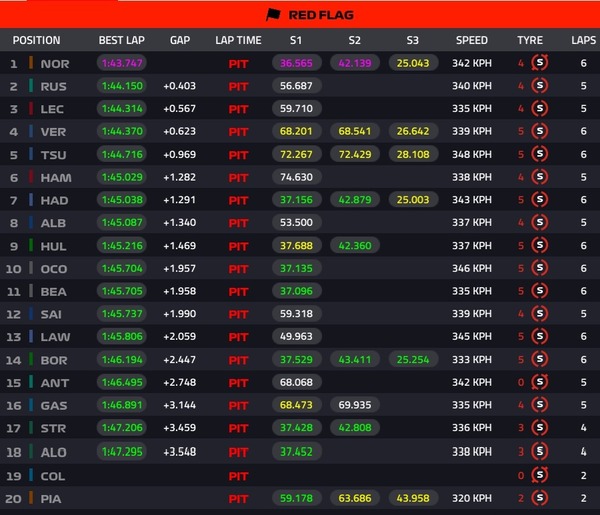This screenshot has width=600, height=515.
Task: Click RUS's best lap 1:44.150
Action: point(122,86)
